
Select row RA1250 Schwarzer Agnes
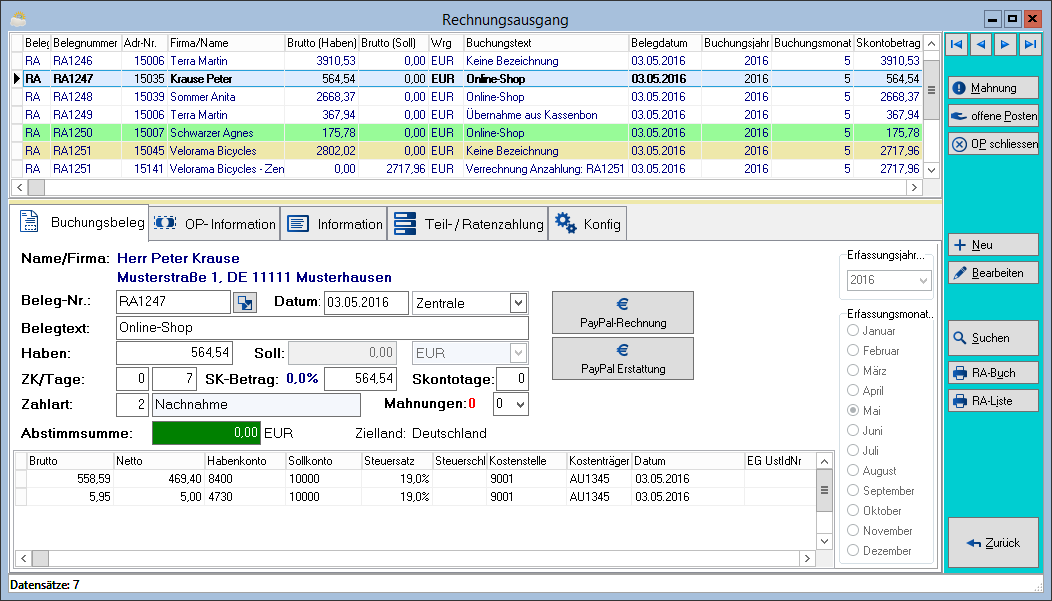466,133
